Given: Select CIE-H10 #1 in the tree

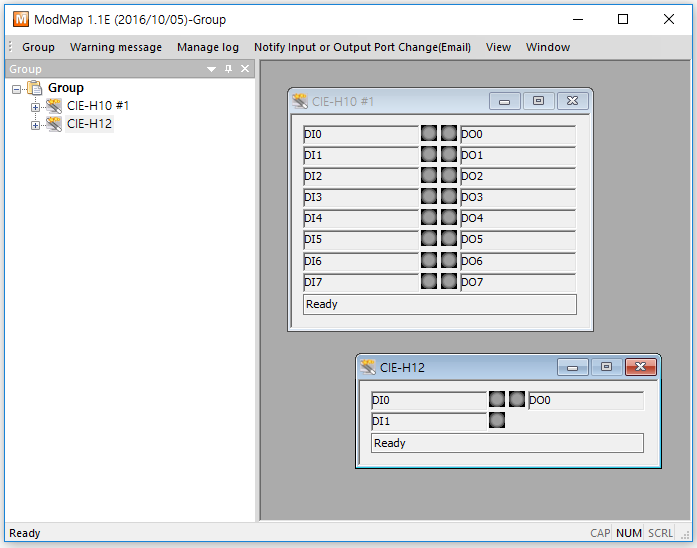Looking at the screenshot, I should click(x=98, y=106).
